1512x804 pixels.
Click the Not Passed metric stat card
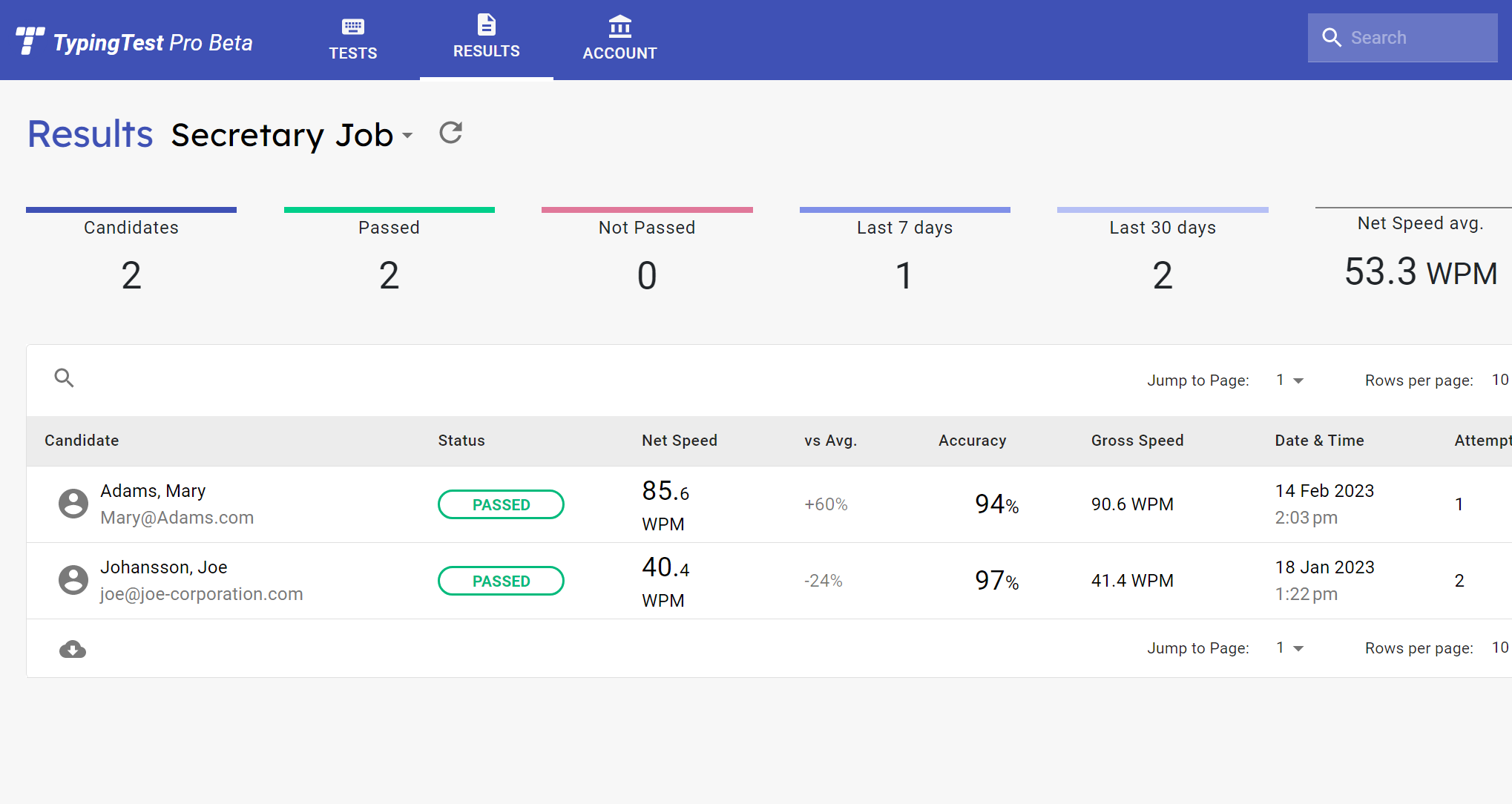click(646, 252)
